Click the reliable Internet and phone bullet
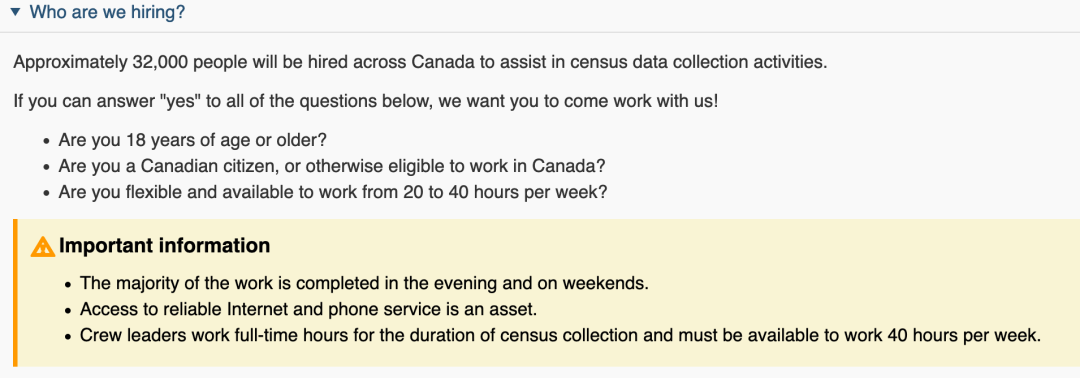Image resolution: width=1080 pixels, height=378 pixels. point(308,309)
